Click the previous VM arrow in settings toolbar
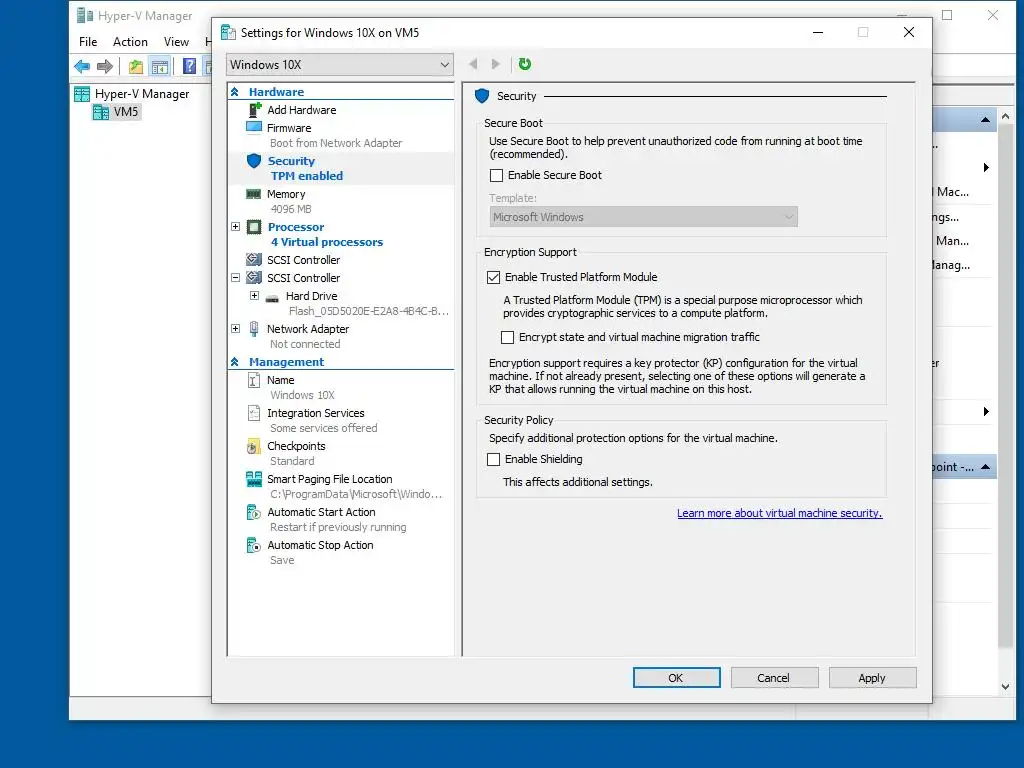 point(473,64)
